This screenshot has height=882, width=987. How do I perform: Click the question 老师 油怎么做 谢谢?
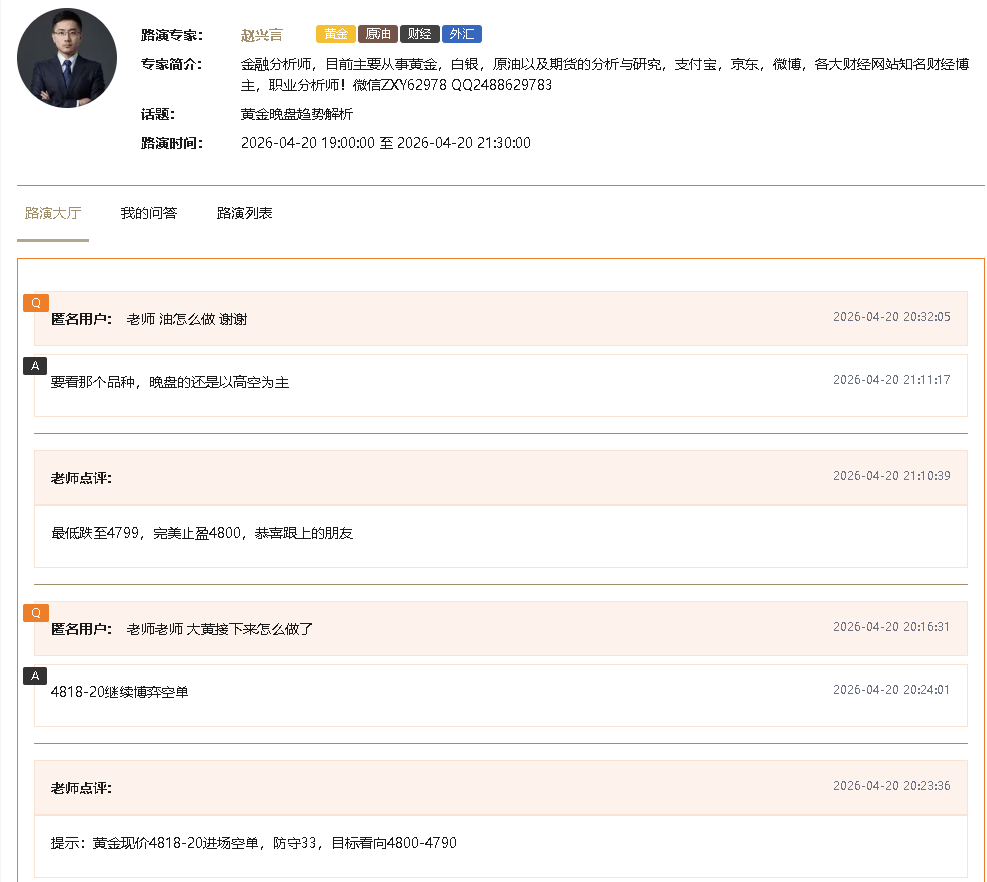pos(187,319)
